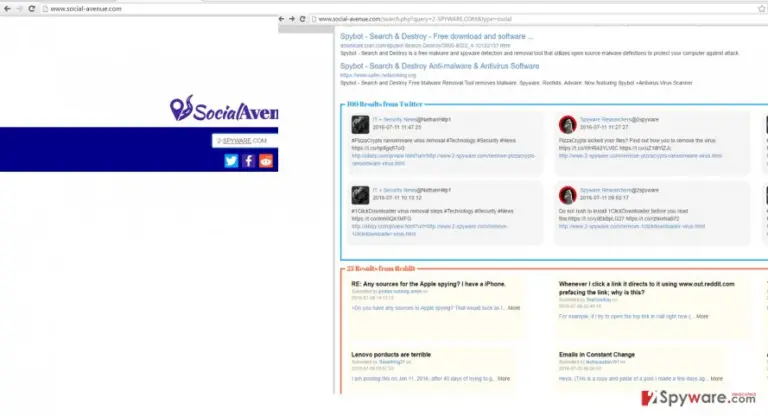Click the SocialAvenue logo
The image size is (768, 416).
click(224, 108)
